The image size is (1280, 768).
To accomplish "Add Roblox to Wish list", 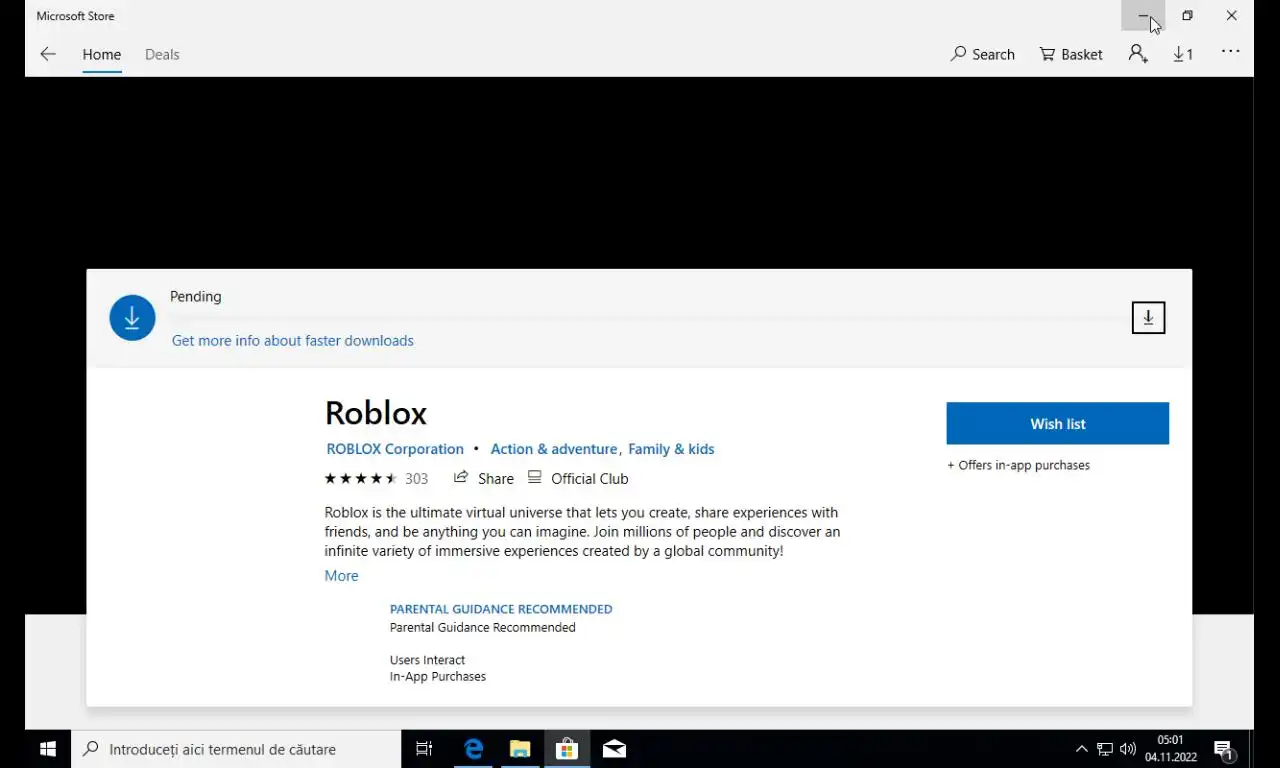I will point(1057,424).
